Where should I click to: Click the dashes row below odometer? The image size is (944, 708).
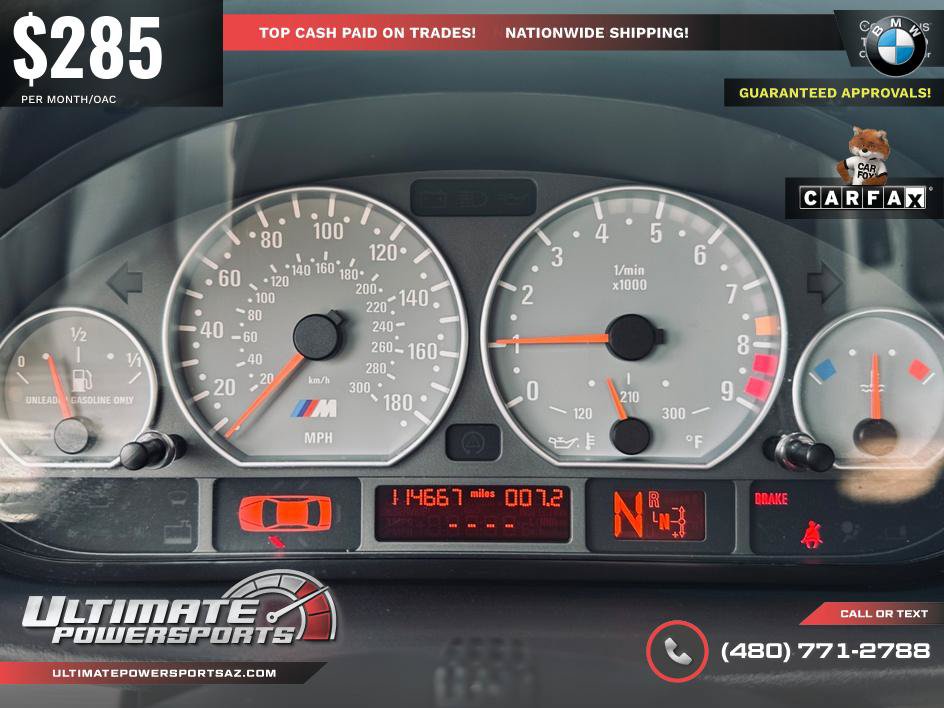pyautogui.click(x=482, y=525)
